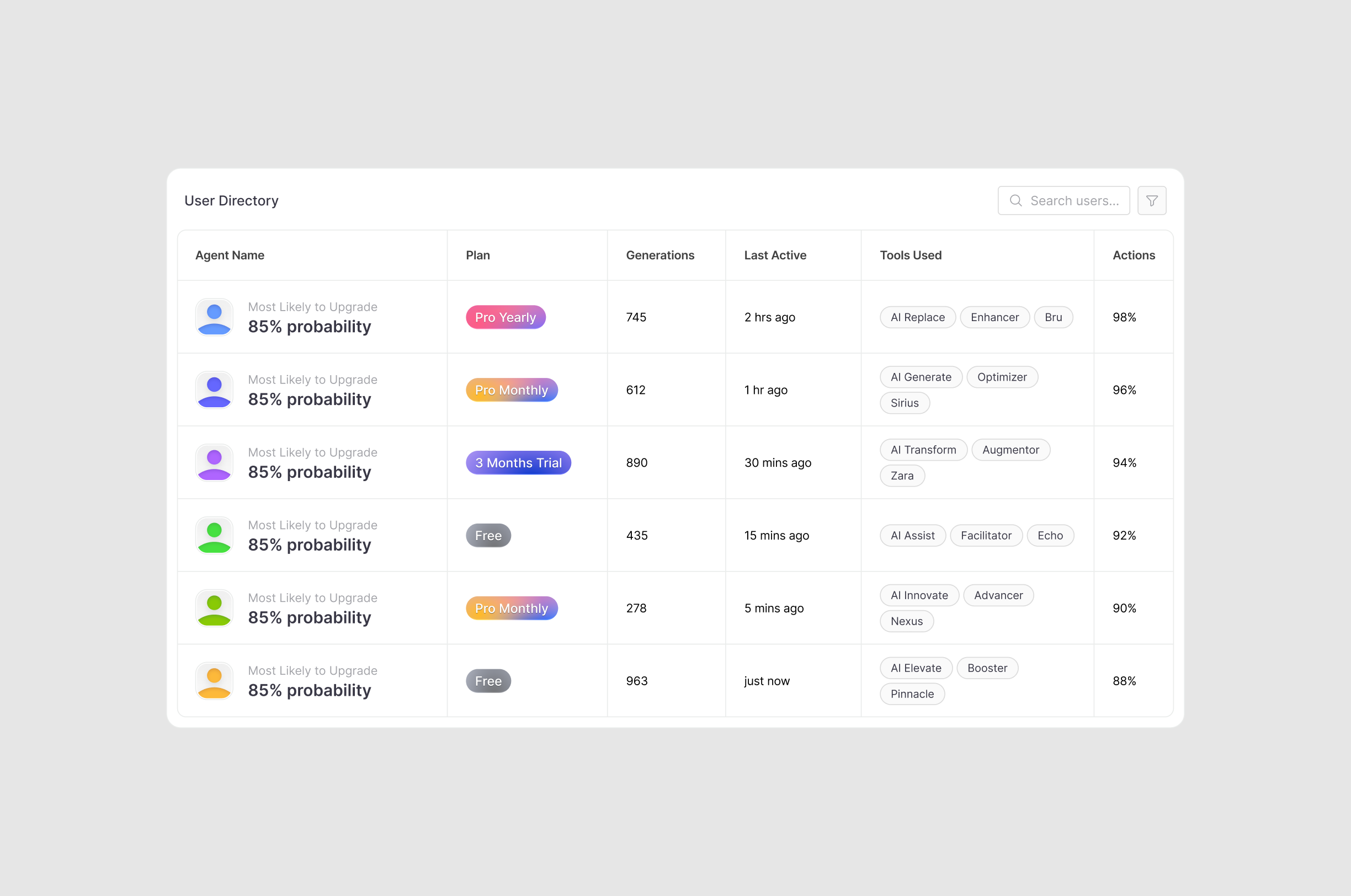
Task: Click the Free badge in the fourth row
Action: 488,535
